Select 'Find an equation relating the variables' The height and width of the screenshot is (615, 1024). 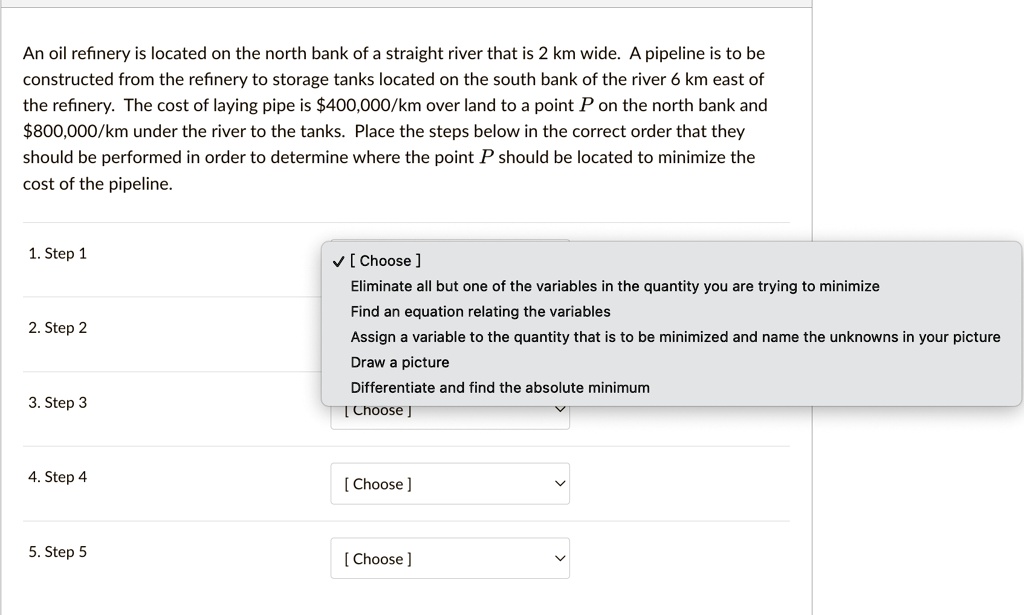(480, 312)
